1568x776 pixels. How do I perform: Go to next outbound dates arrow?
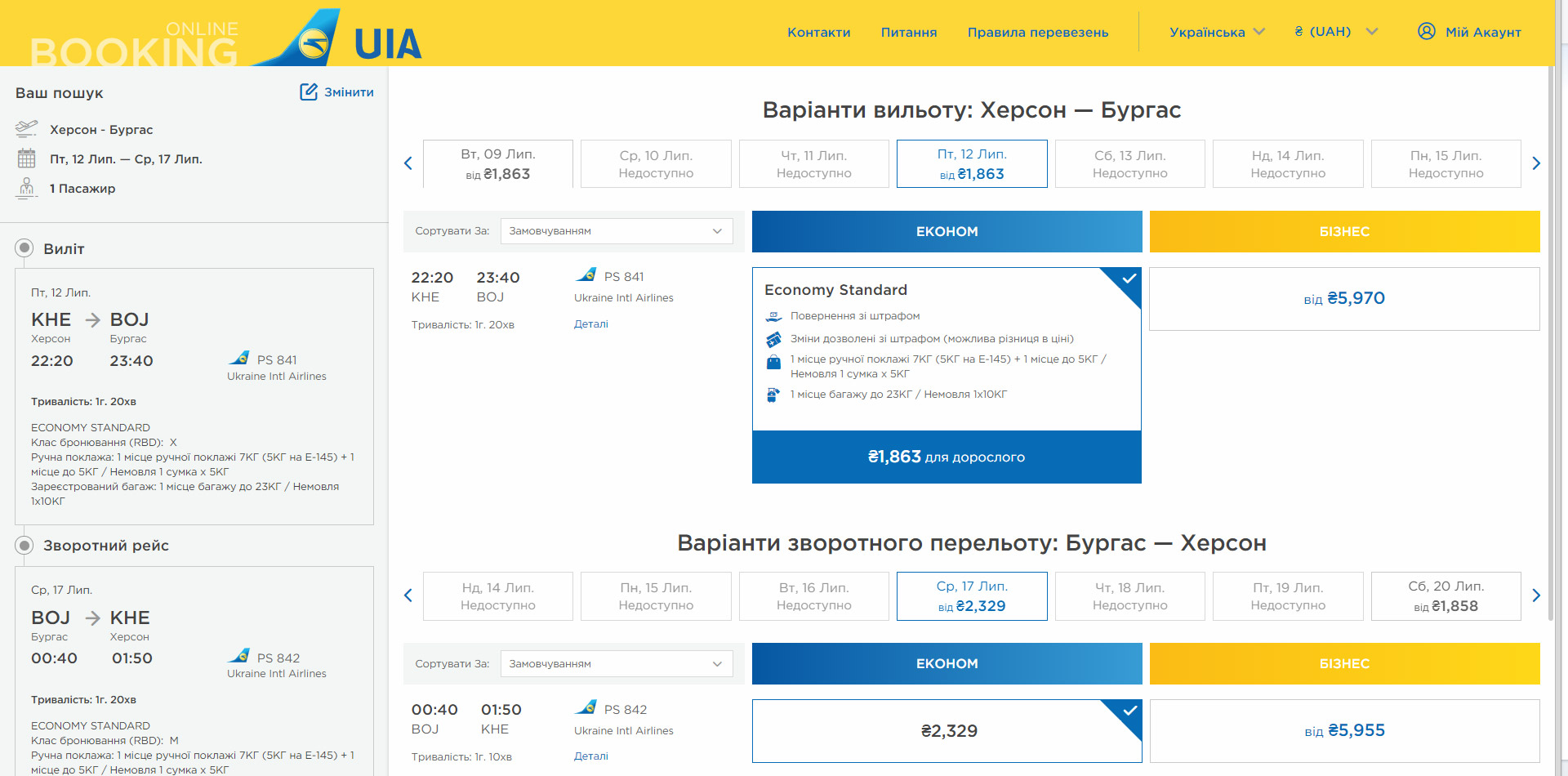(1536, 163)
